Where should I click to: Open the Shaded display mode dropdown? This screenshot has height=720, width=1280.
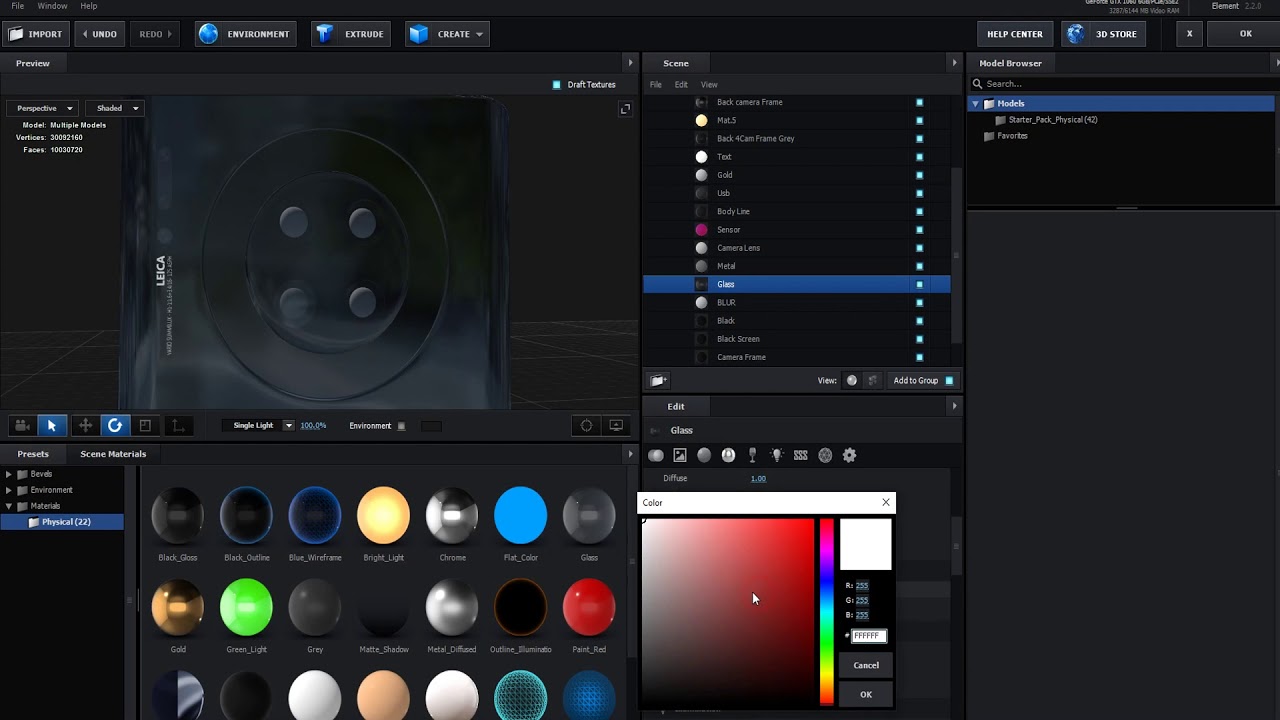pos(115,108)
